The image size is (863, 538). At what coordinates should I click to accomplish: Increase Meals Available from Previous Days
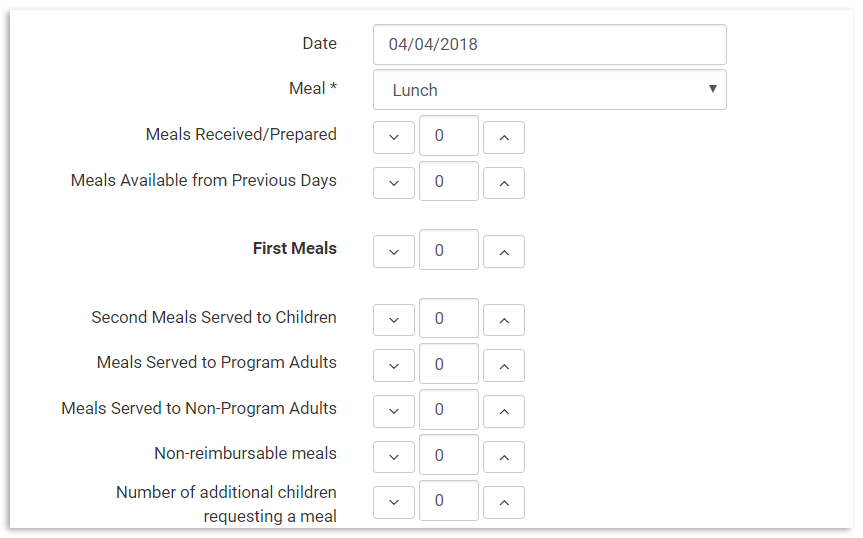(504, 183)
